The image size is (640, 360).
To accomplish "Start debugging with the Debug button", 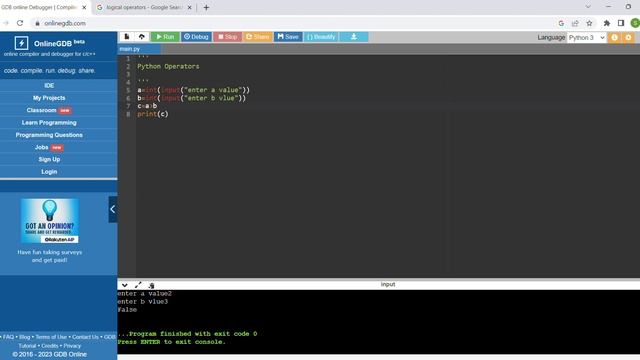I will point(196,37).
